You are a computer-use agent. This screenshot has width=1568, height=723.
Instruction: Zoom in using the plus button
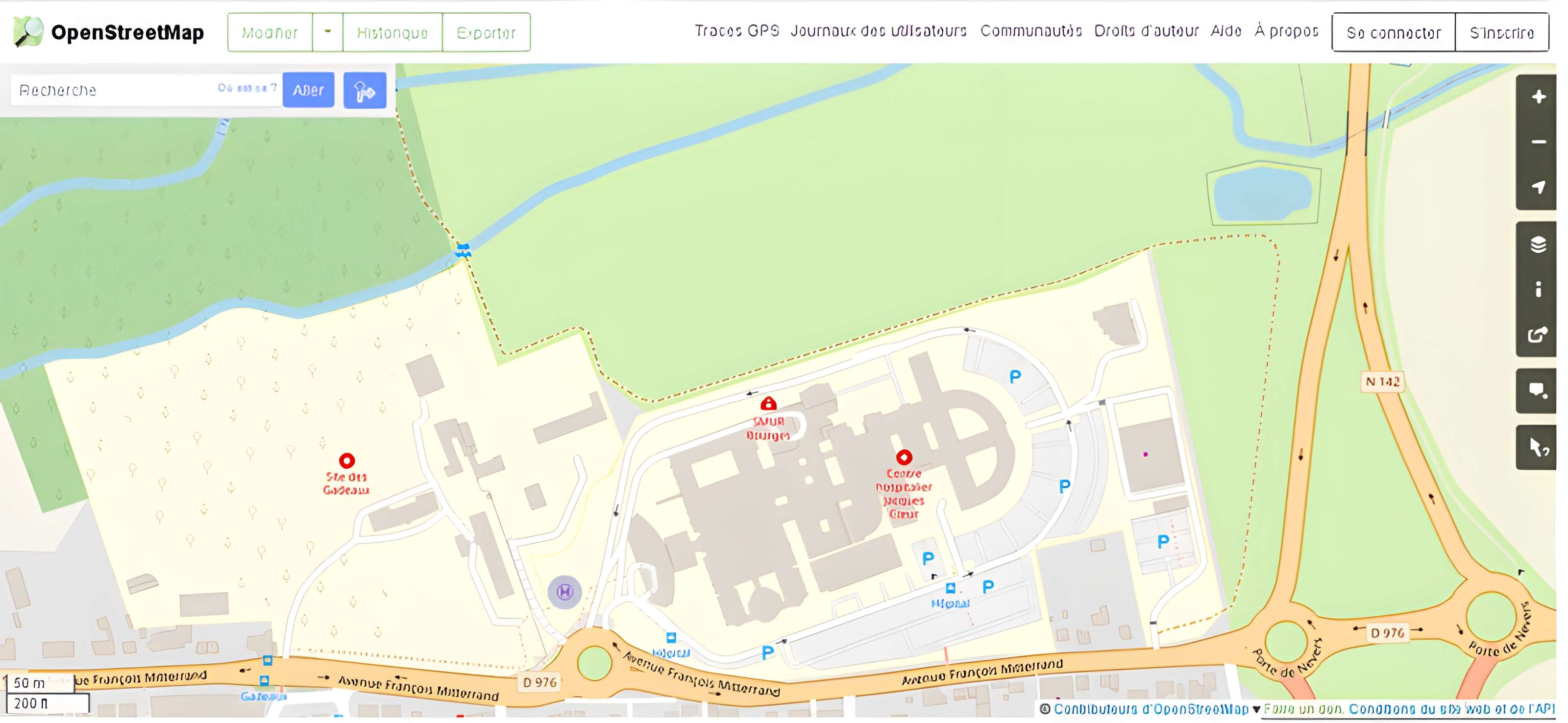pos(1538,97)
